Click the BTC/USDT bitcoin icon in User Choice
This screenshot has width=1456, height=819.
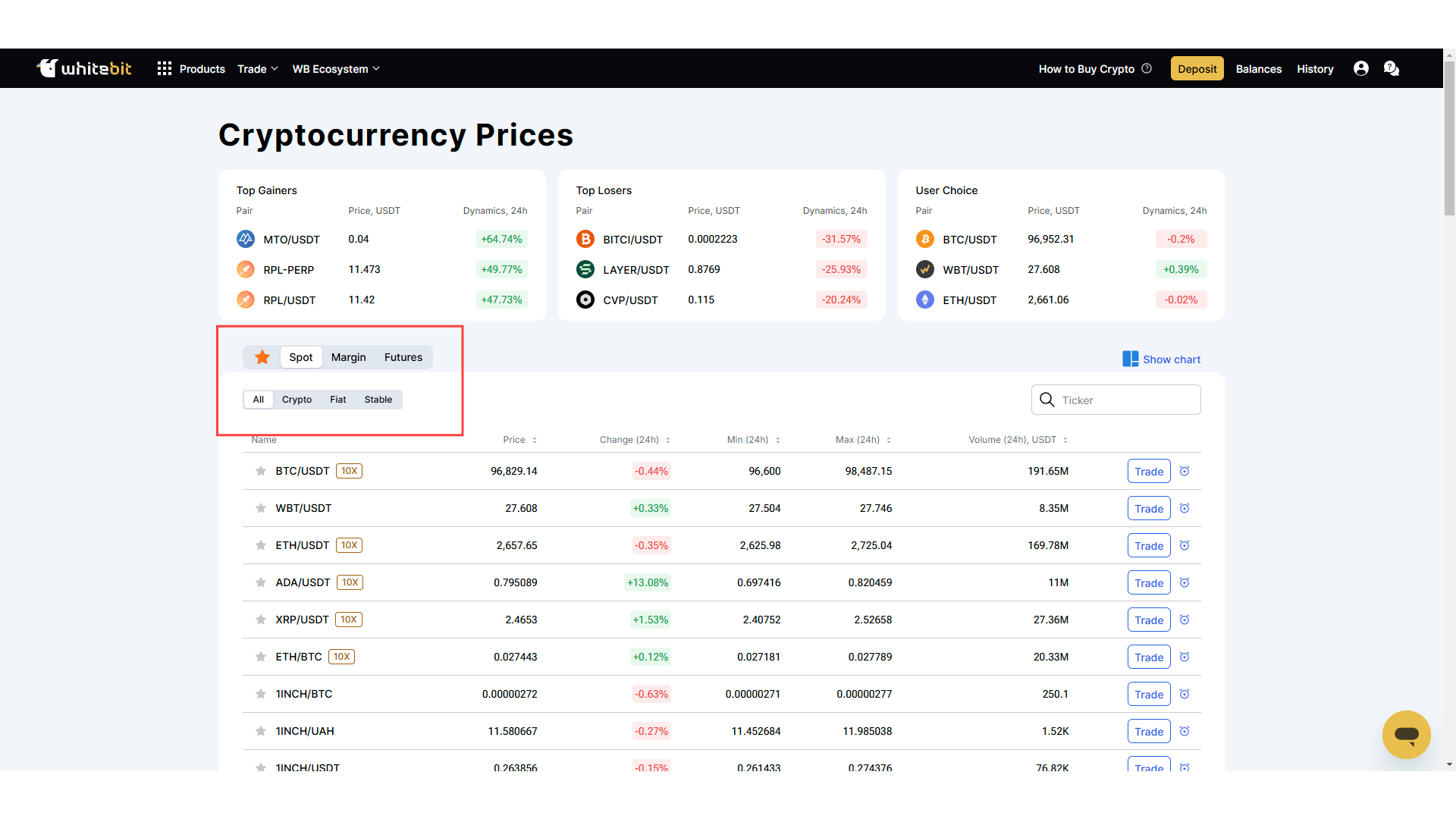925,239
